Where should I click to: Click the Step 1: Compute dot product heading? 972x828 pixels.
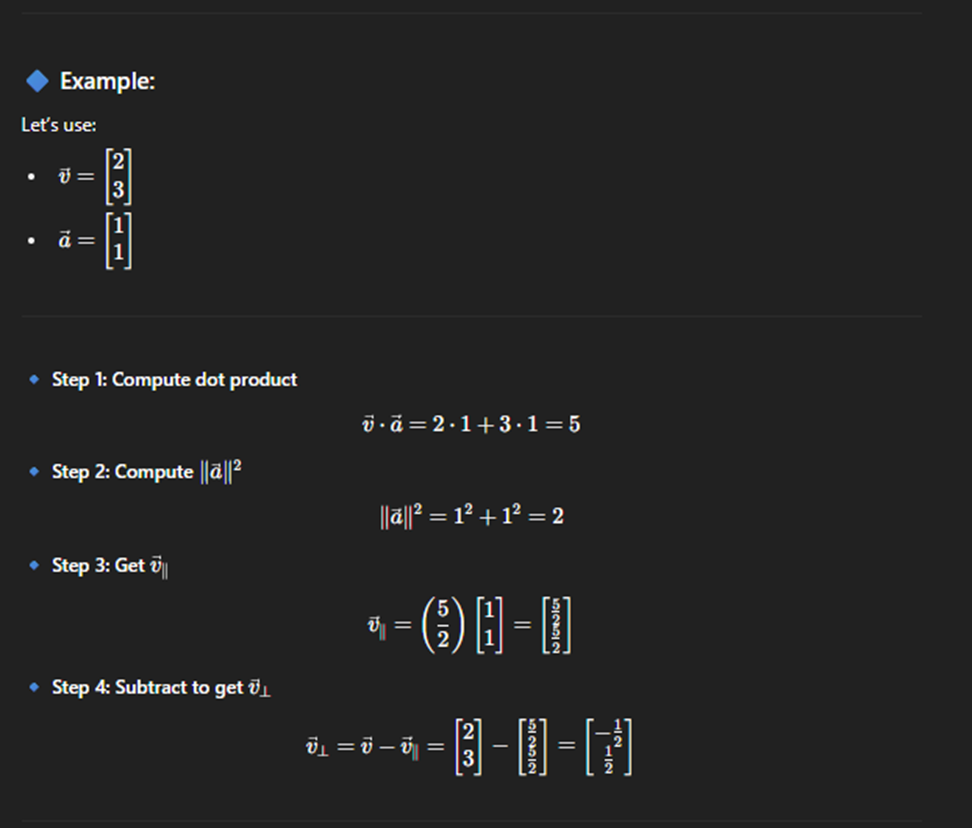(x=174, y=379)
